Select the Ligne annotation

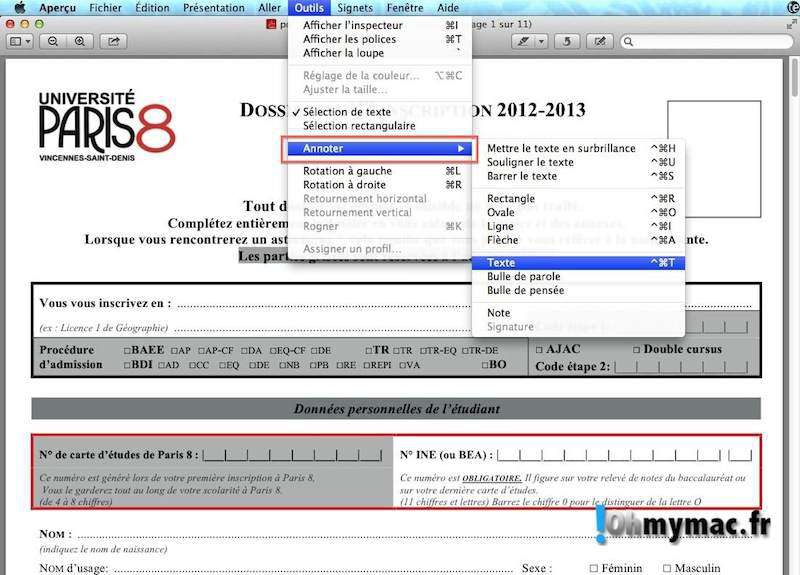[x=579, y=226]
